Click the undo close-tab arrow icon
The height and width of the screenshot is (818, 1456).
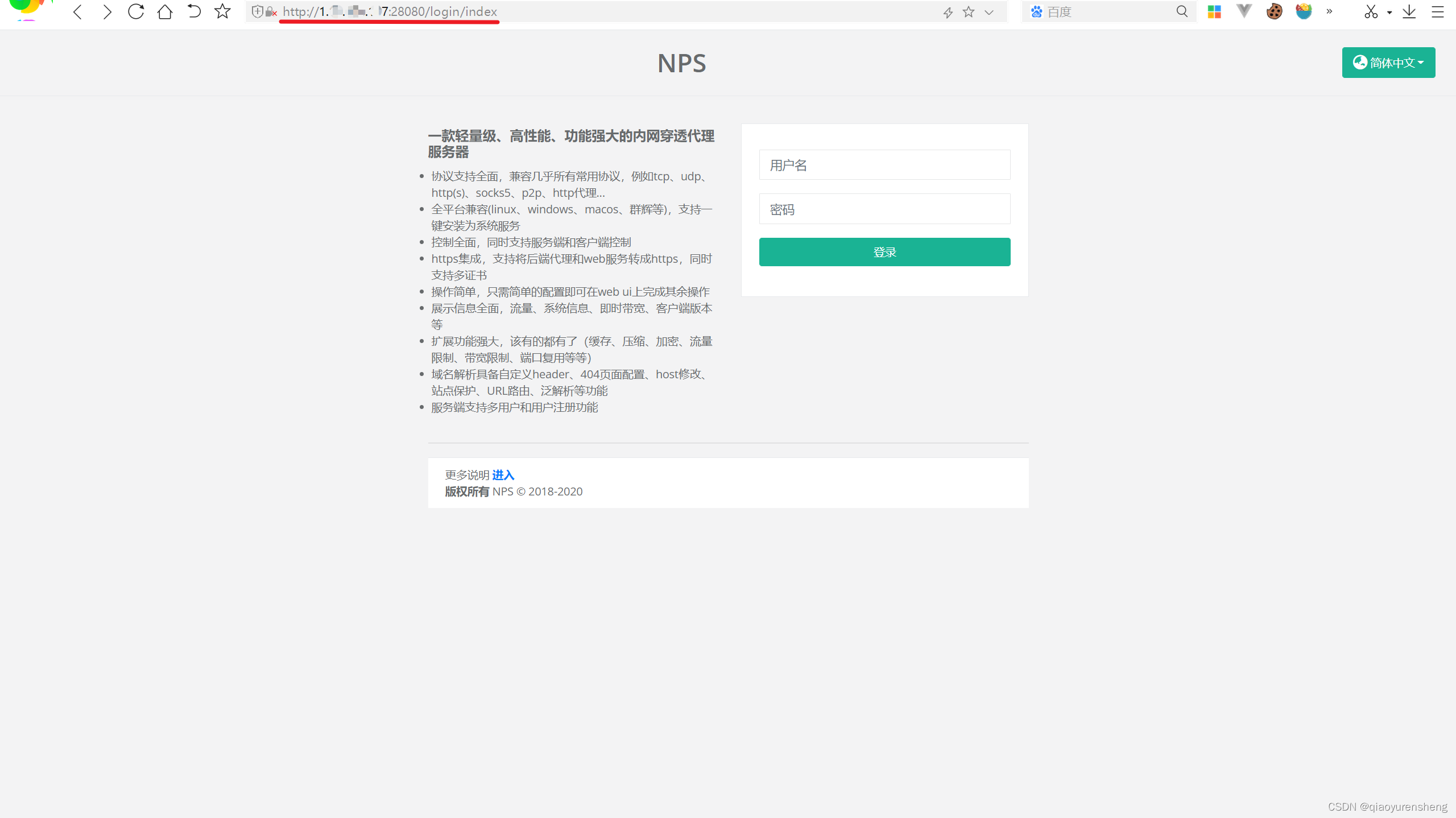(x=194, y=11)
